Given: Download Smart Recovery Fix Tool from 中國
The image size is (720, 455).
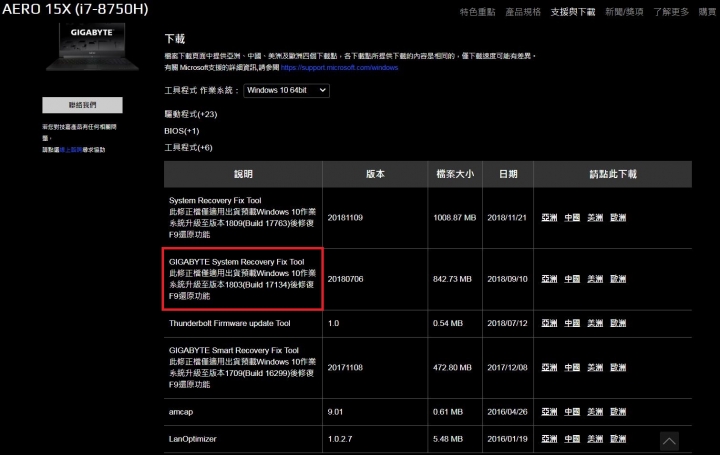Looking at the screenshot, I should 572,368.
